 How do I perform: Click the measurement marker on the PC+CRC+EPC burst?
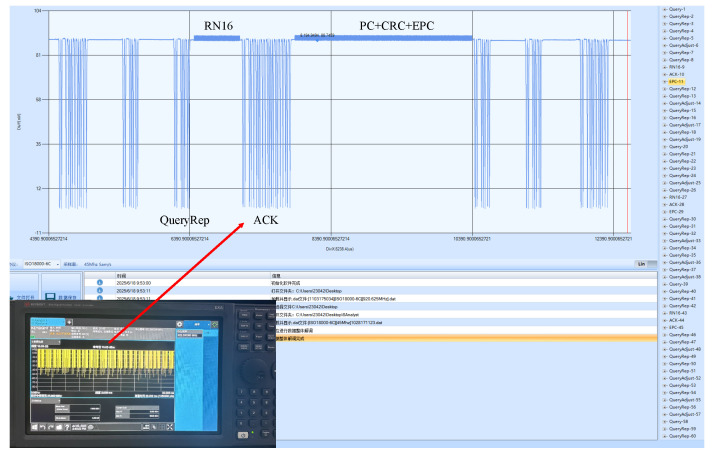[x=317, y=40]
